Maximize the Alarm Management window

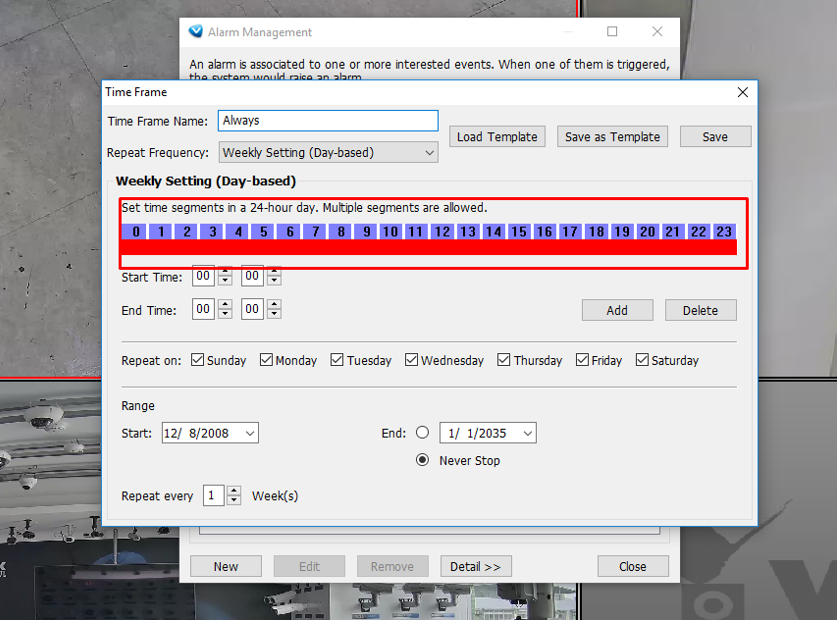(612, 32)
